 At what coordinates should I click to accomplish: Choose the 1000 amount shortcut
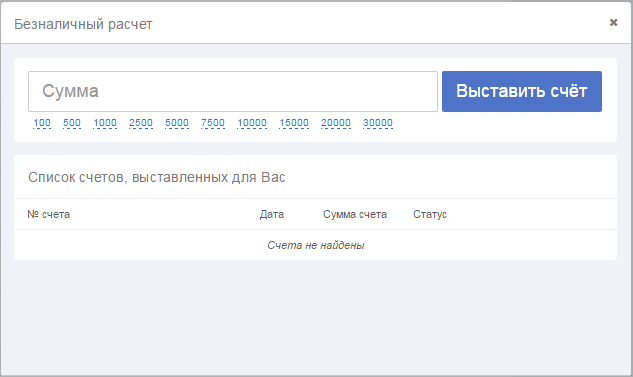click(x=105, y=123)
